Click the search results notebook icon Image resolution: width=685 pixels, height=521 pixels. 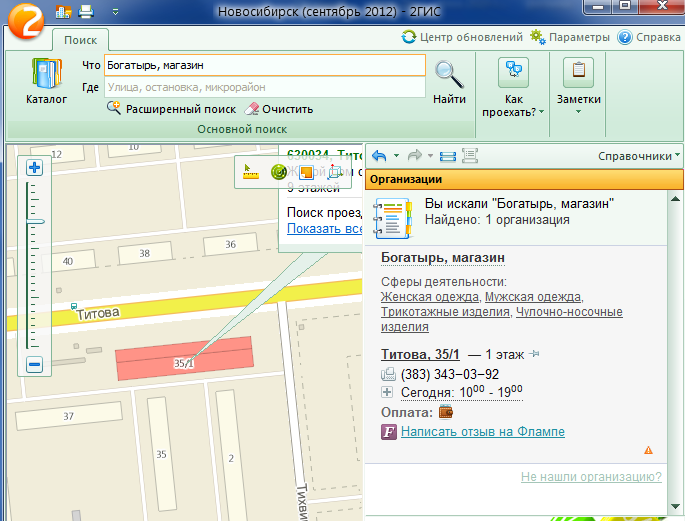tap(392, 218)
